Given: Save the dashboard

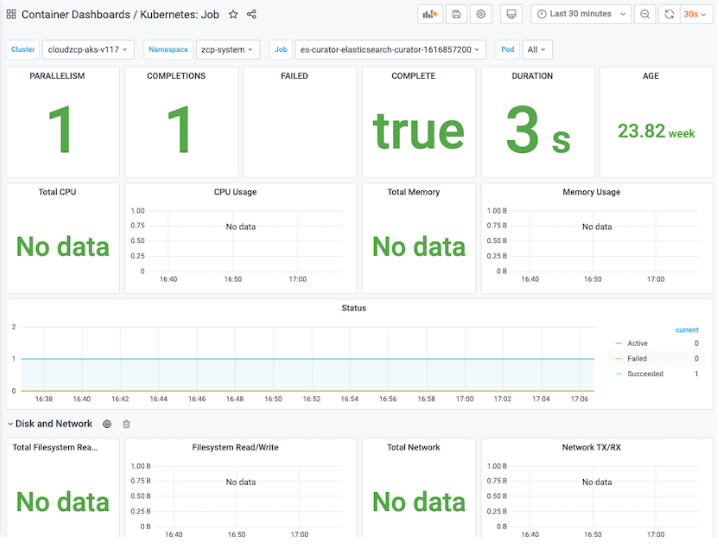Looking at the screenshot, I should (x=456, y=14).
